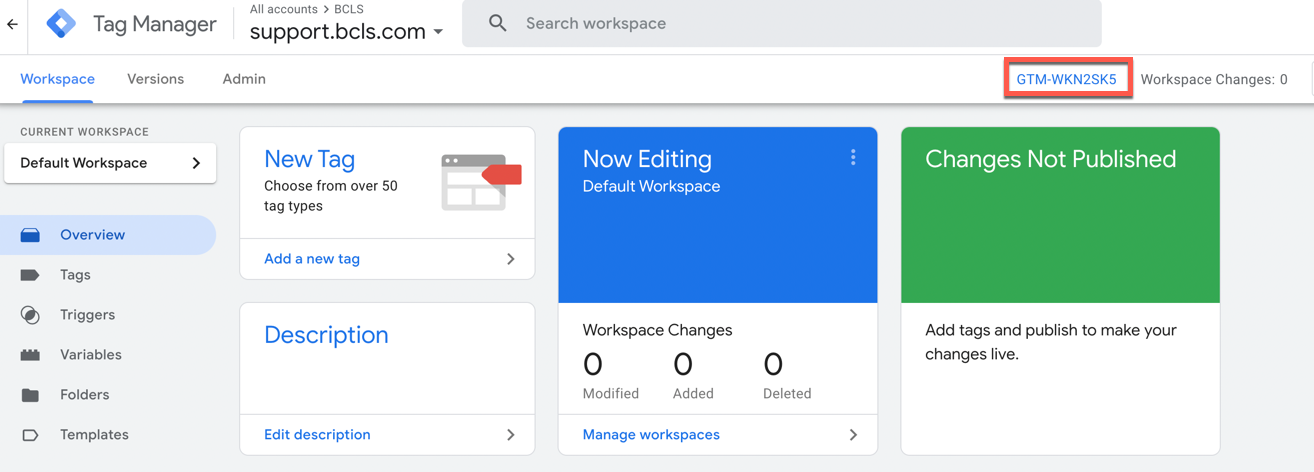Click the search magnifier icon

497,23
